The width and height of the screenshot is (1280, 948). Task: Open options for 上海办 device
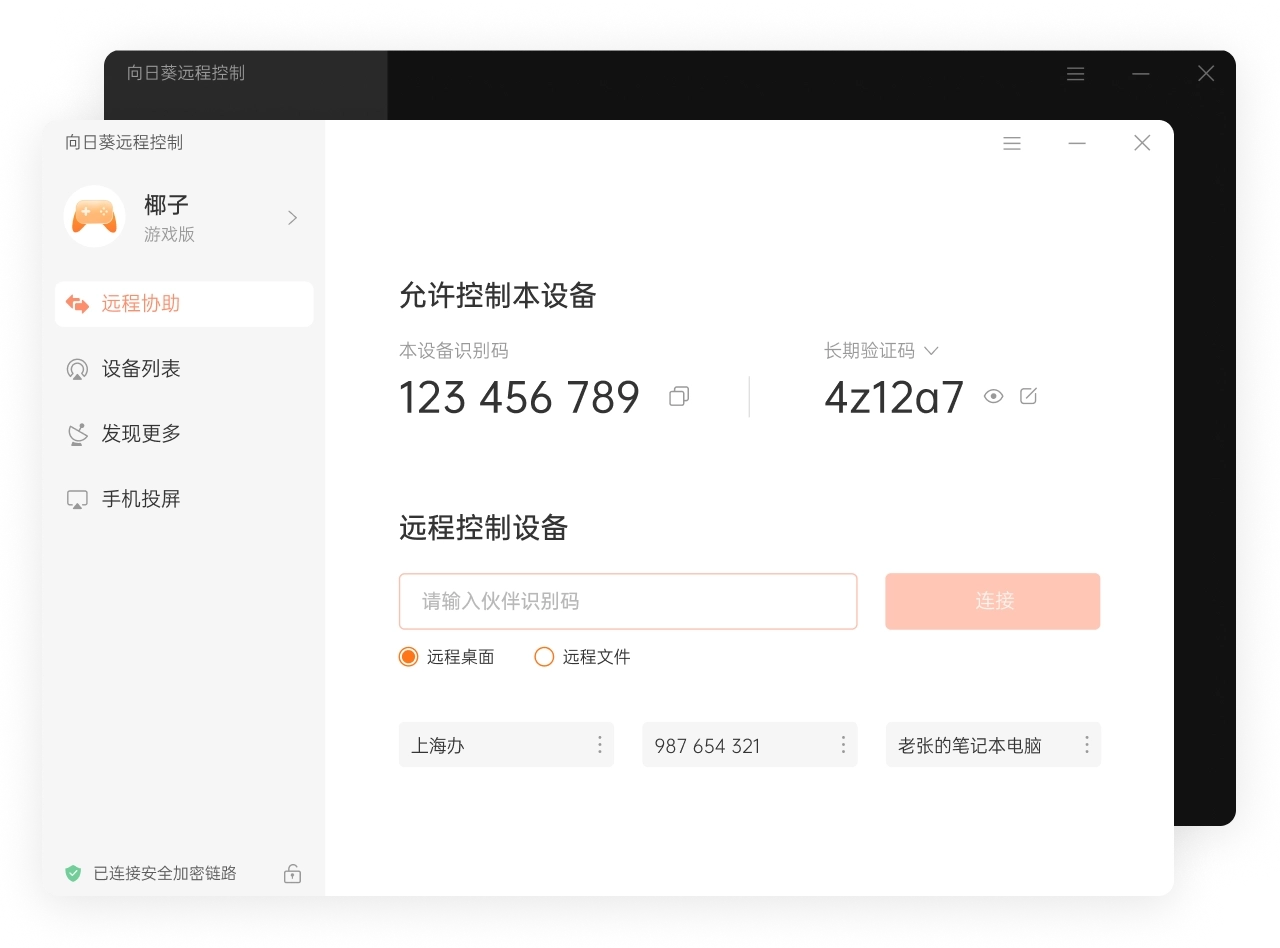(600, 745)
